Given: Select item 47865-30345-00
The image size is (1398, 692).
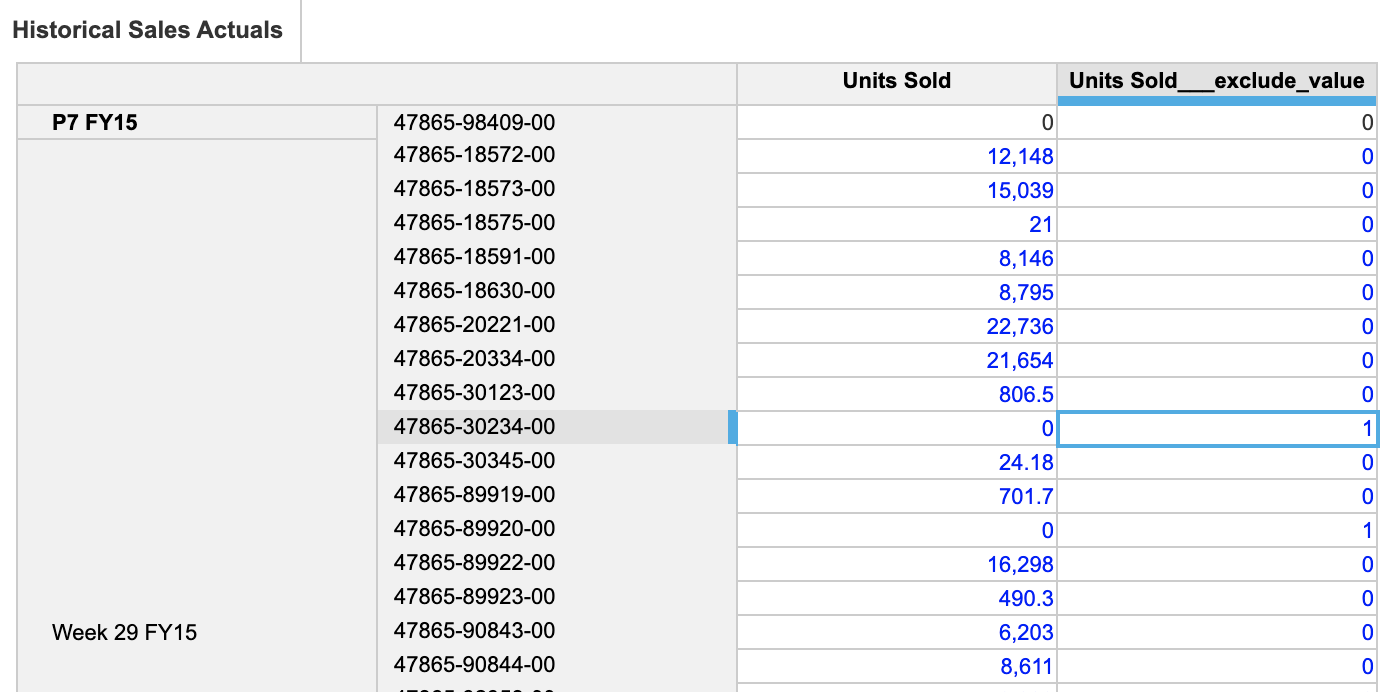Looking at the screenshot, I should tap(557, 462).
